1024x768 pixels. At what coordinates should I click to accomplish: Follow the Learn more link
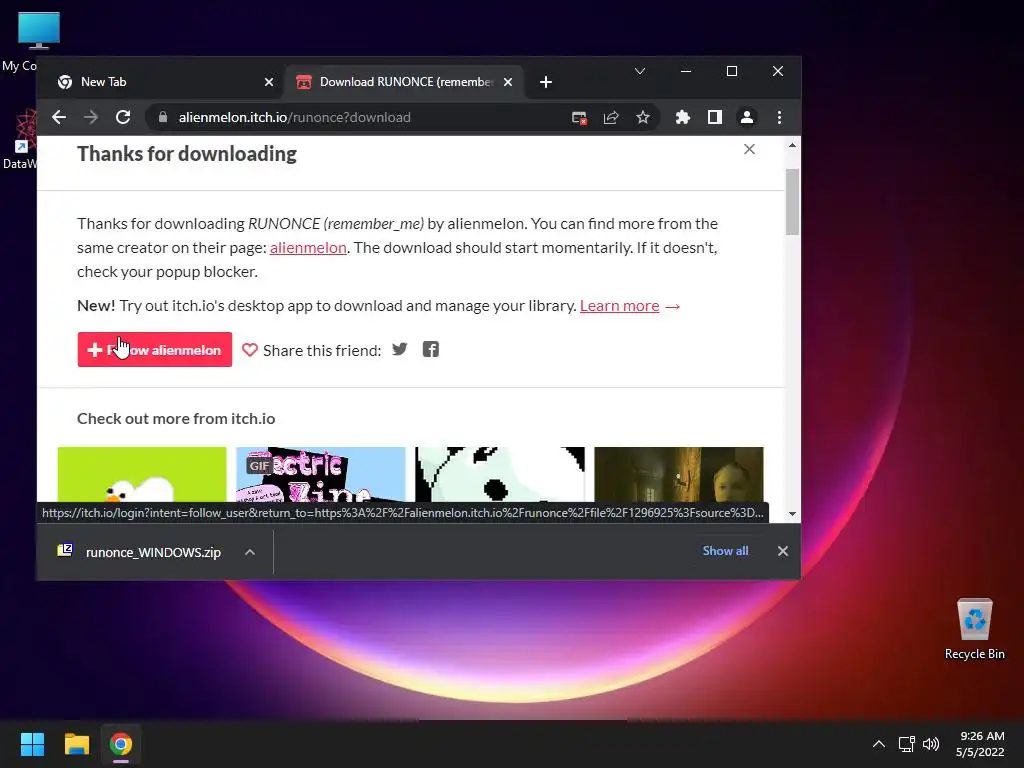(x=619, y=306)
